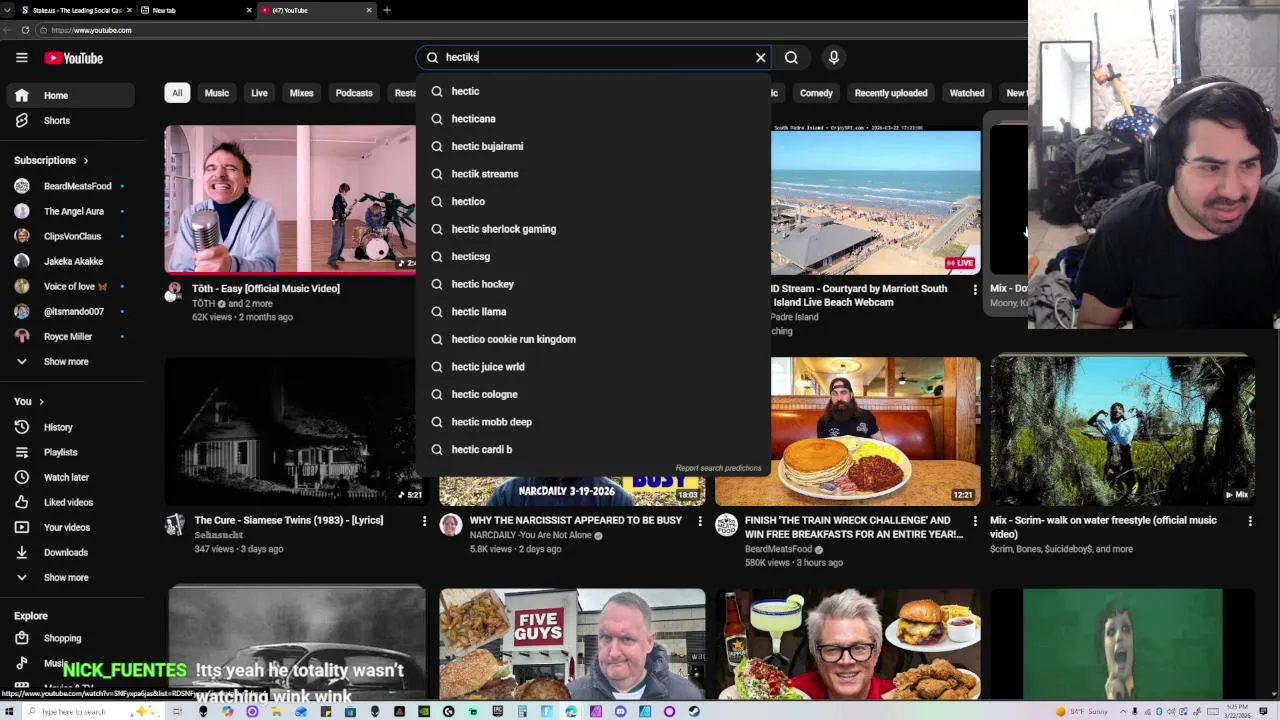Click the magnifier search button

click(791, 57)
